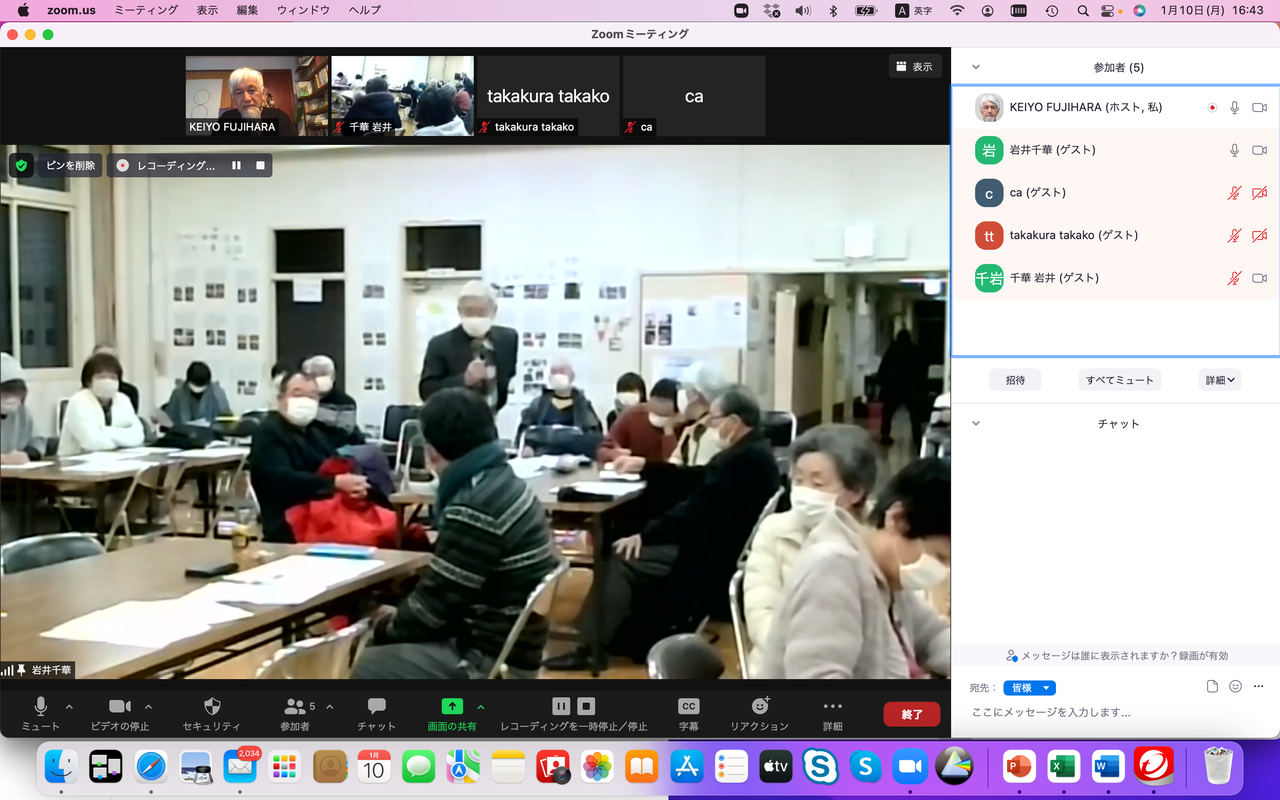Select takakura takako (ゲスト) participant row
Viewport: 1280px width, 800px height.
1115,235
